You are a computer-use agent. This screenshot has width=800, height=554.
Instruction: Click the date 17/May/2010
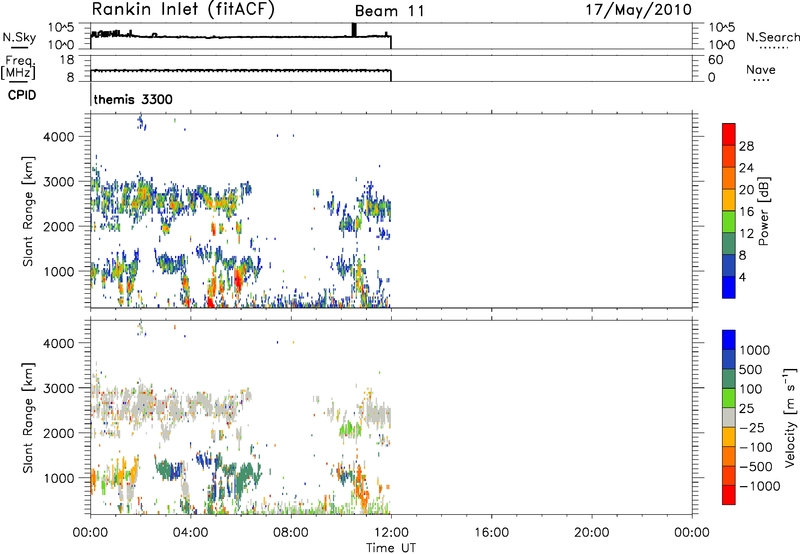(x=638, y=10)
